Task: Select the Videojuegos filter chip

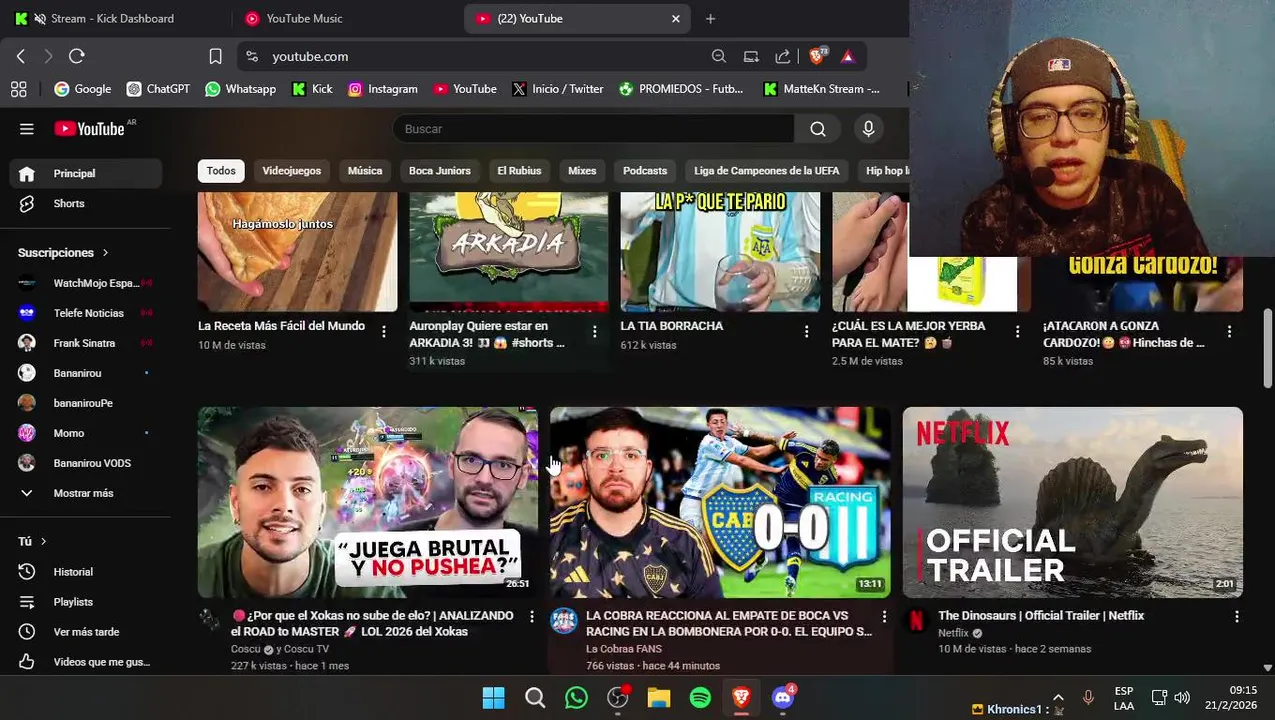Action: click(x=292, y=171)
